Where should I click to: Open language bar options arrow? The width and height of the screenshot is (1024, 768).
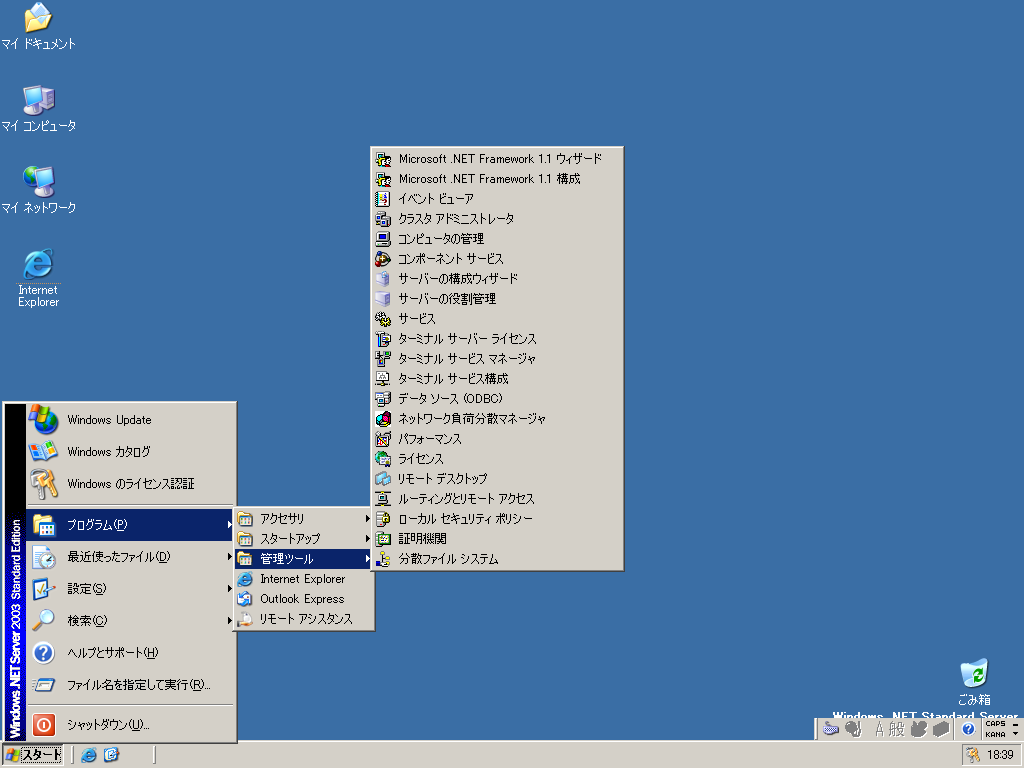tap(1015, 734)
